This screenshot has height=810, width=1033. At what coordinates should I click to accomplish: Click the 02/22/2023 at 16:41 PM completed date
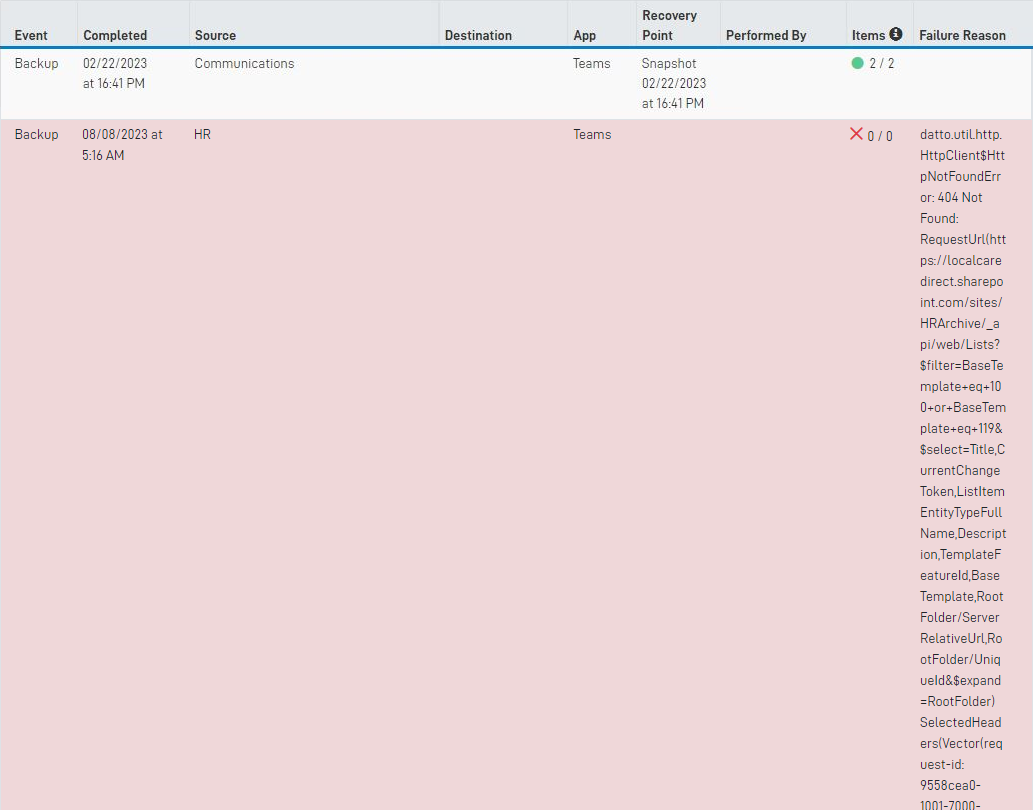pyautogui.click(x=115, y=73)
